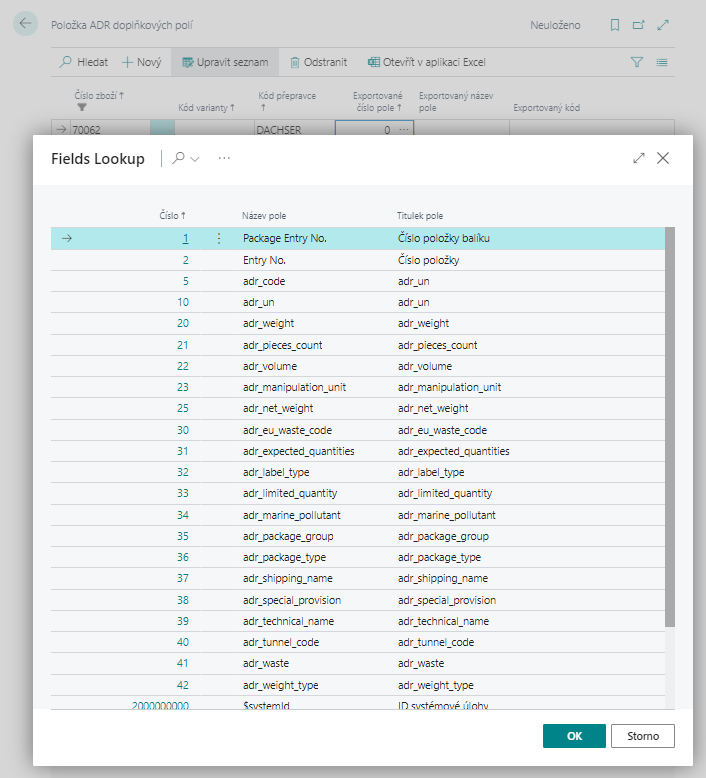Click Nový in the action bar
Viewport: 706px width, 778px height.
coord(141,62)
